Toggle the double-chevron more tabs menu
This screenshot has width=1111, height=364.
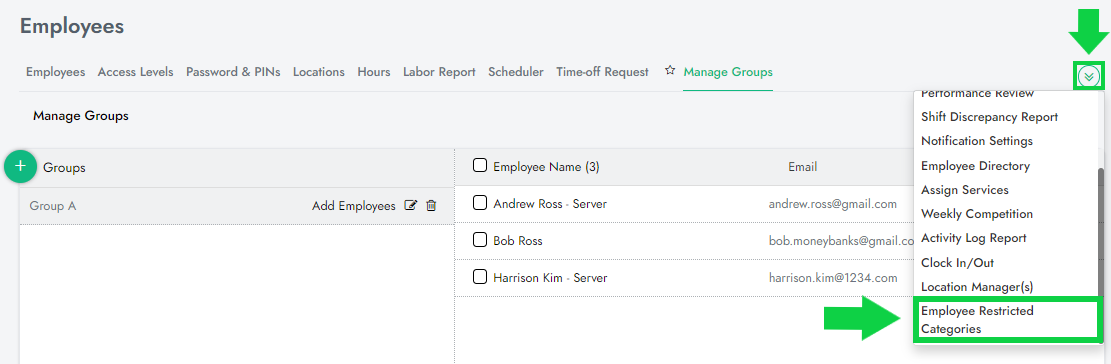coord(1089,75)
